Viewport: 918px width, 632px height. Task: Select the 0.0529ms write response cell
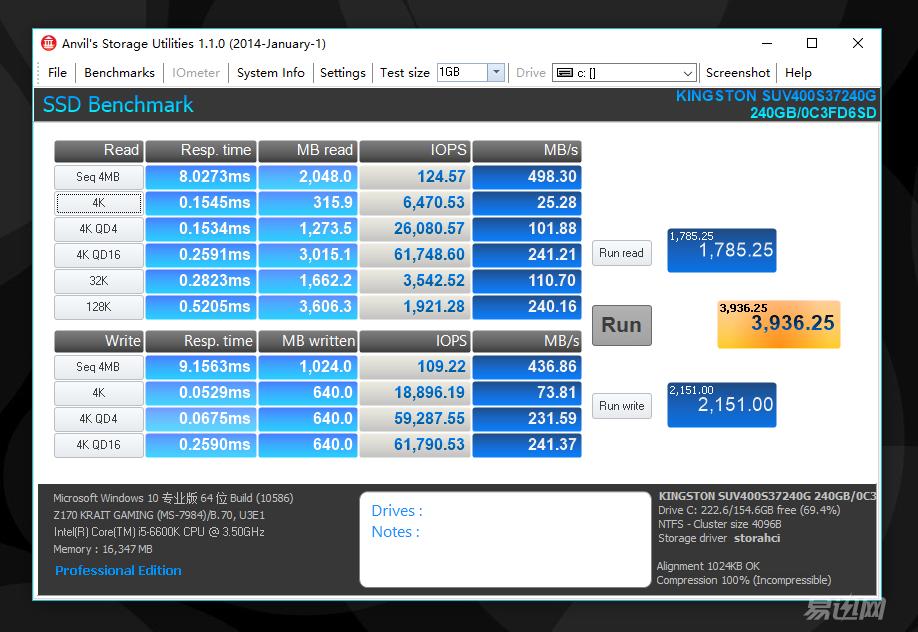click(201, 393)
